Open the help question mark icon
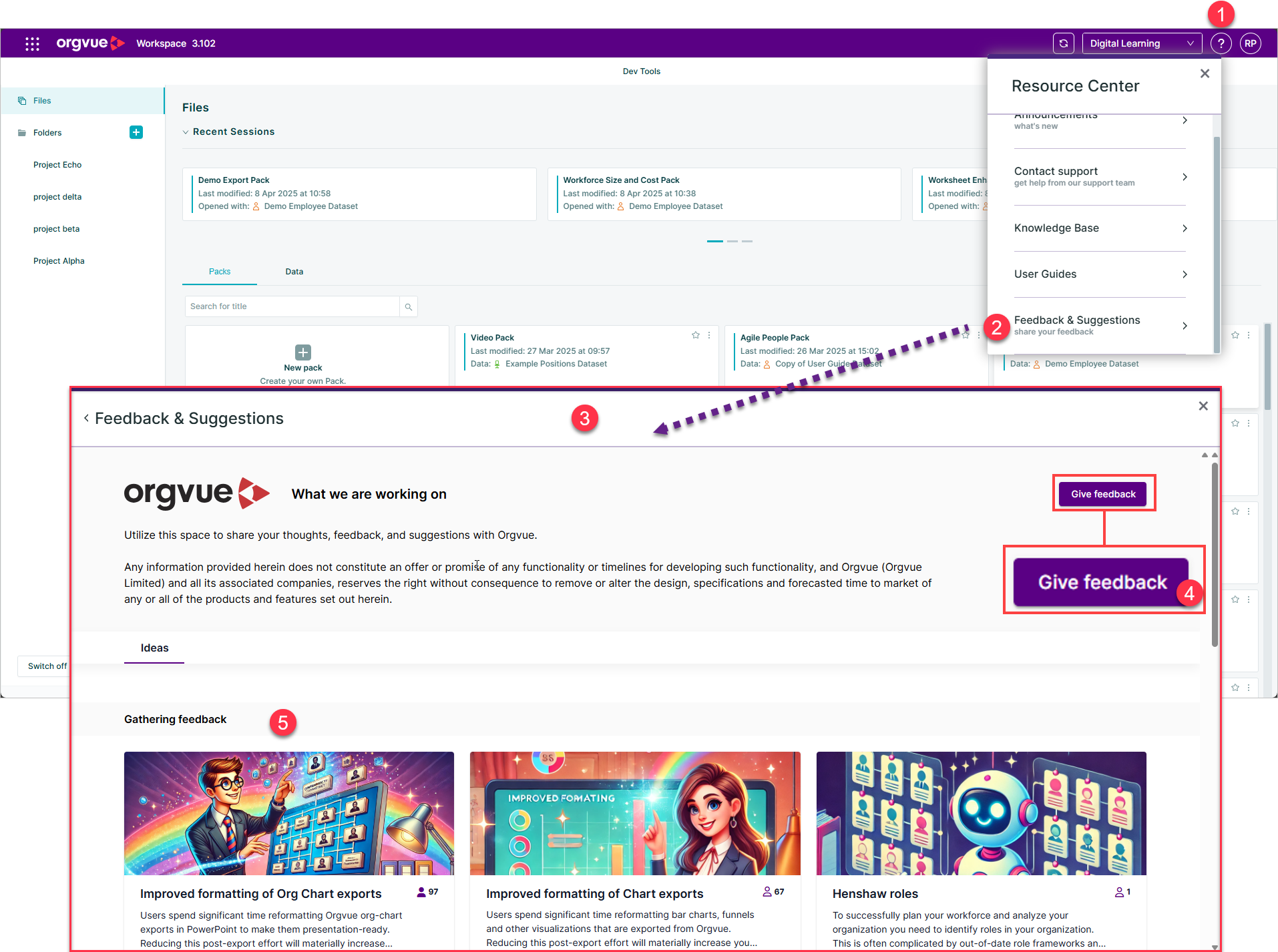 click(x=1221, y=43)
